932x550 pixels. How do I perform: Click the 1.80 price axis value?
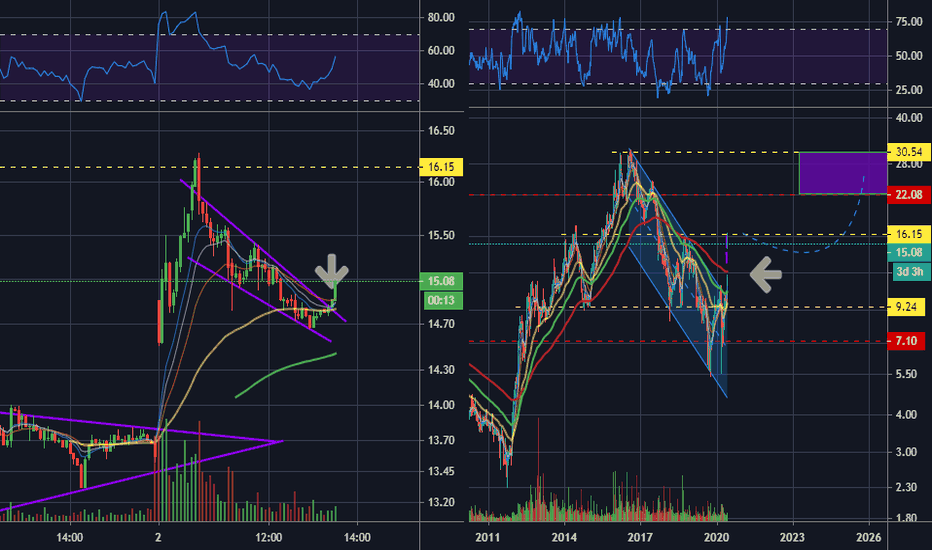[x=906, y=518]
